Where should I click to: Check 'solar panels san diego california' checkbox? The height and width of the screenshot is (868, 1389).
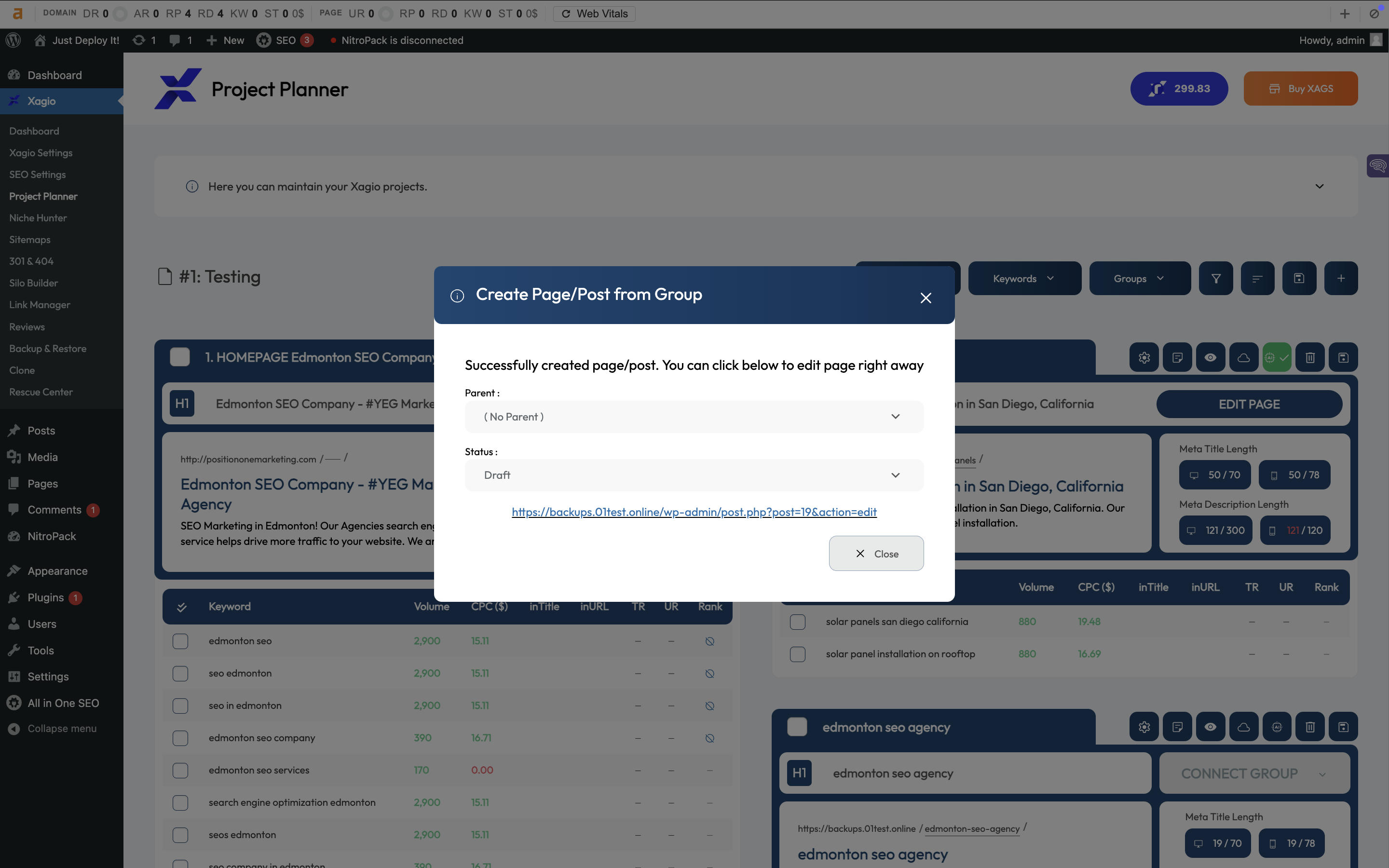[797, 622]
